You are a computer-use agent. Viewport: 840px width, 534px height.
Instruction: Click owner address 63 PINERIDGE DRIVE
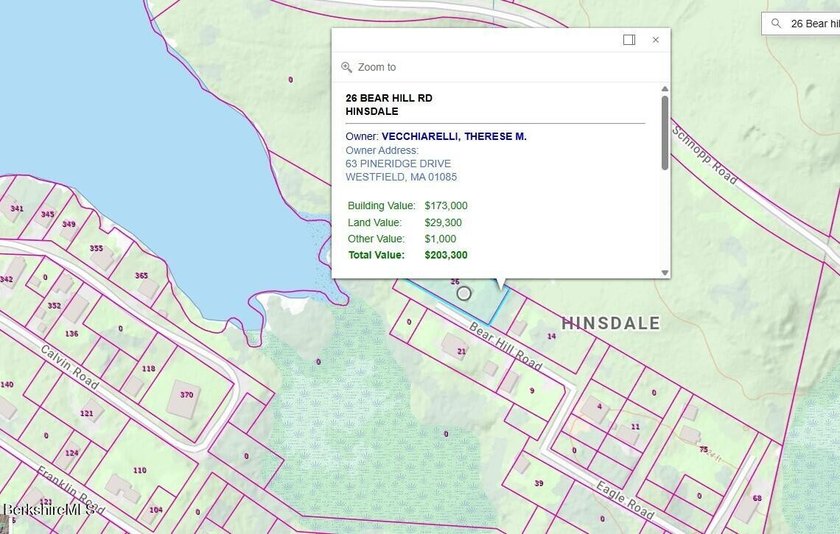click(398, 163)
